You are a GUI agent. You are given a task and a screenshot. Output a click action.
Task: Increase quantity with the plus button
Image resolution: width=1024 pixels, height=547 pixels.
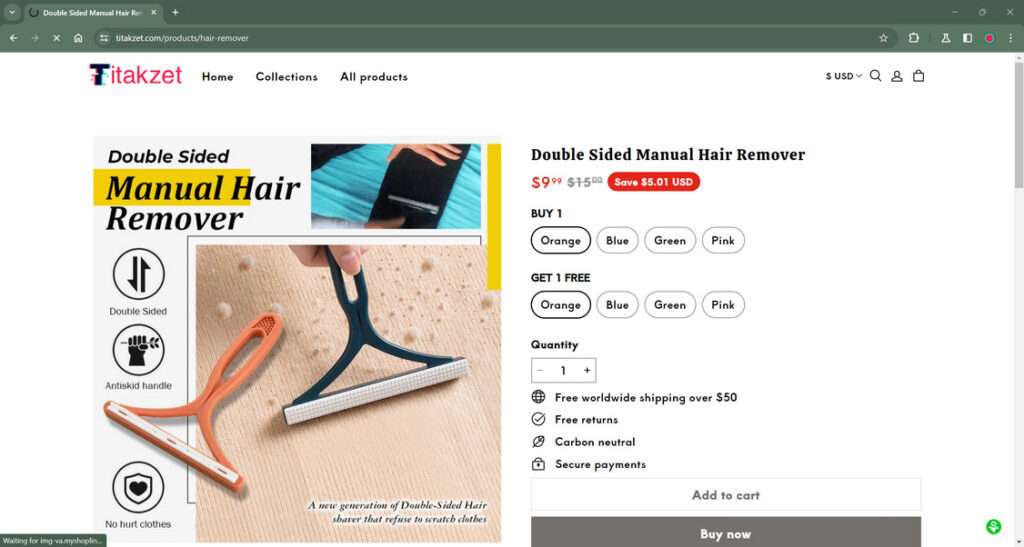coord(587,371)
